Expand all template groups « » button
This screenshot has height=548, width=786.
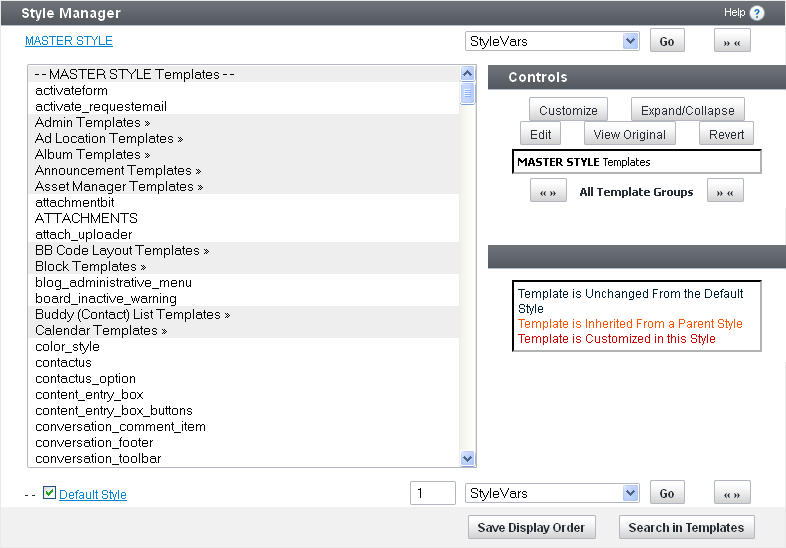548,191
